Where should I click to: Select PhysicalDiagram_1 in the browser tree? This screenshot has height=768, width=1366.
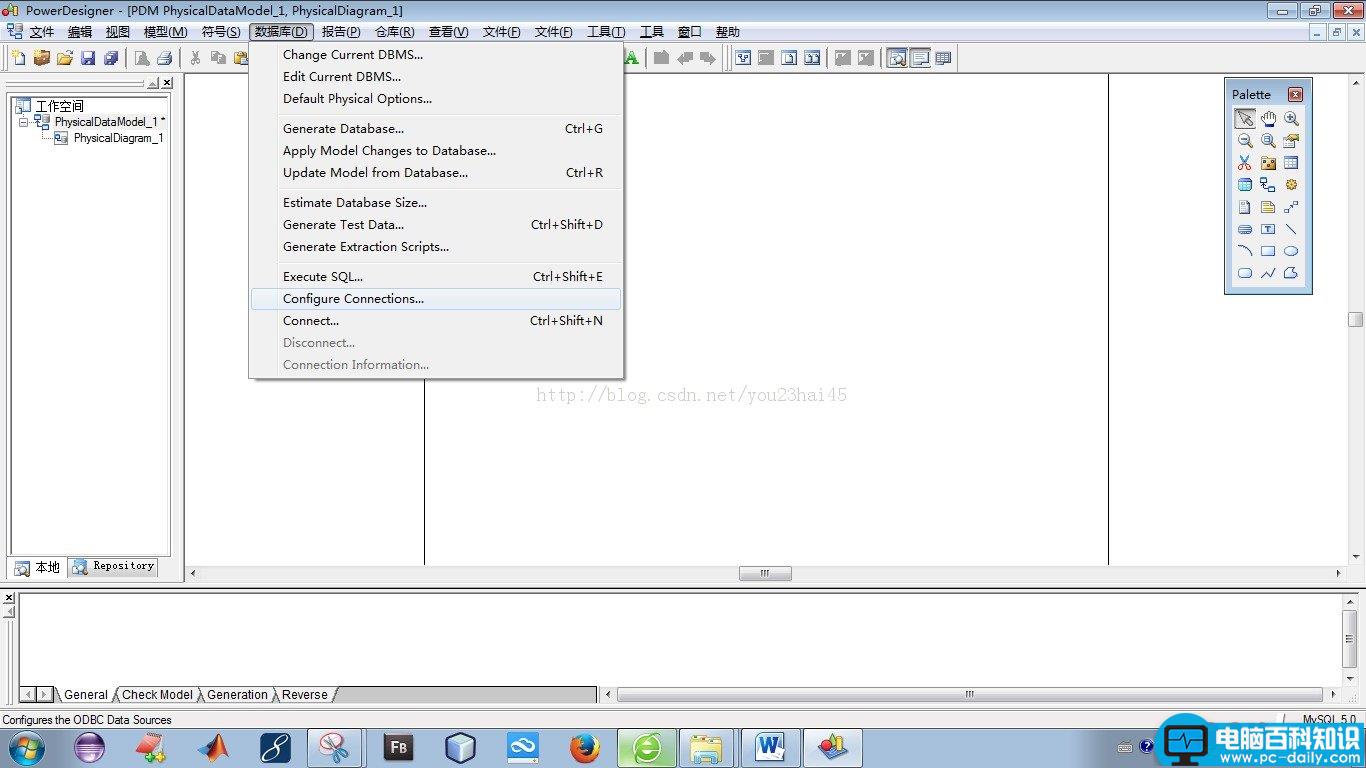click(118, 138)
